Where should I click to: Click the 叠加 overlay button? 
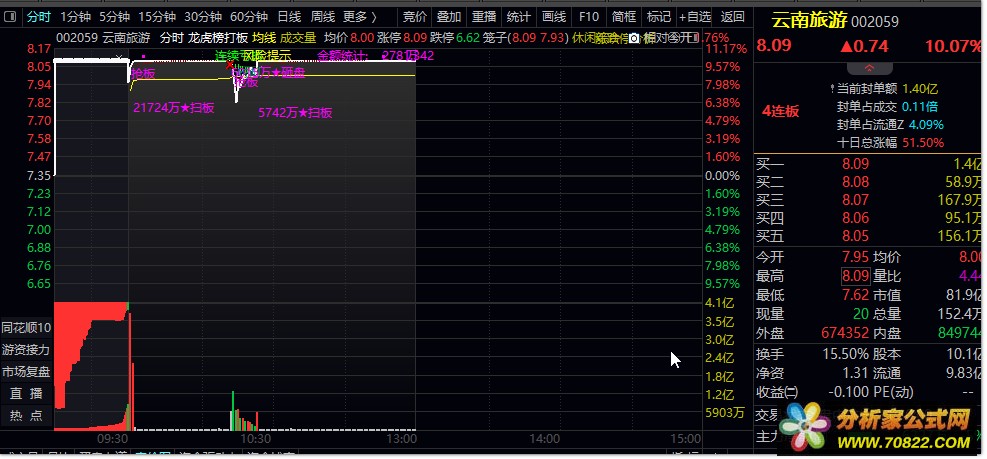[x=449, y=17]
